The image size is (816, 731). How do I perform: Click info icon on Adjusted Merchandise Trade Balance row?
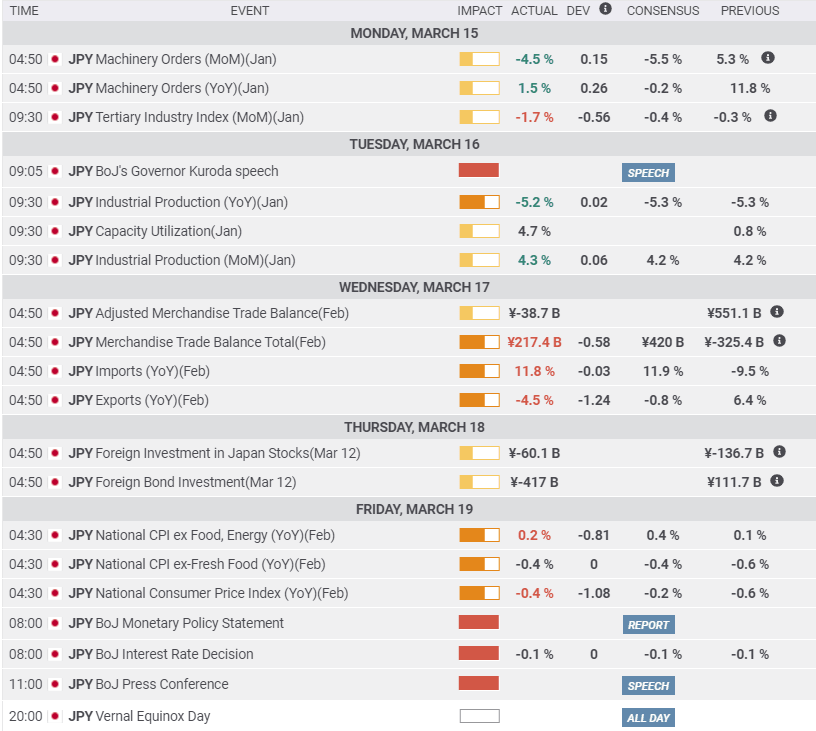click(x=776, y=312)
